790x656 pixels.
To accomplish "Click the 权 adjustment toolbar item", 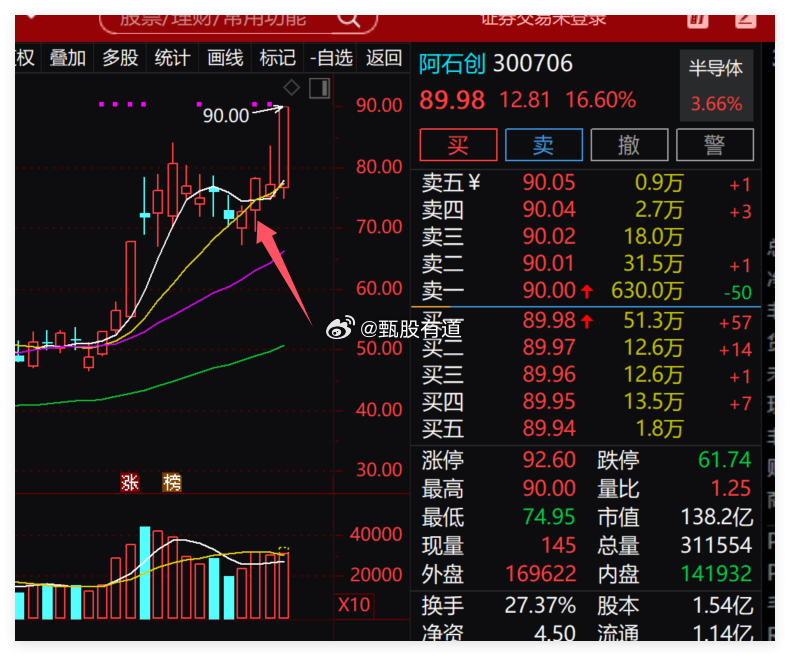I will (25, 58).
